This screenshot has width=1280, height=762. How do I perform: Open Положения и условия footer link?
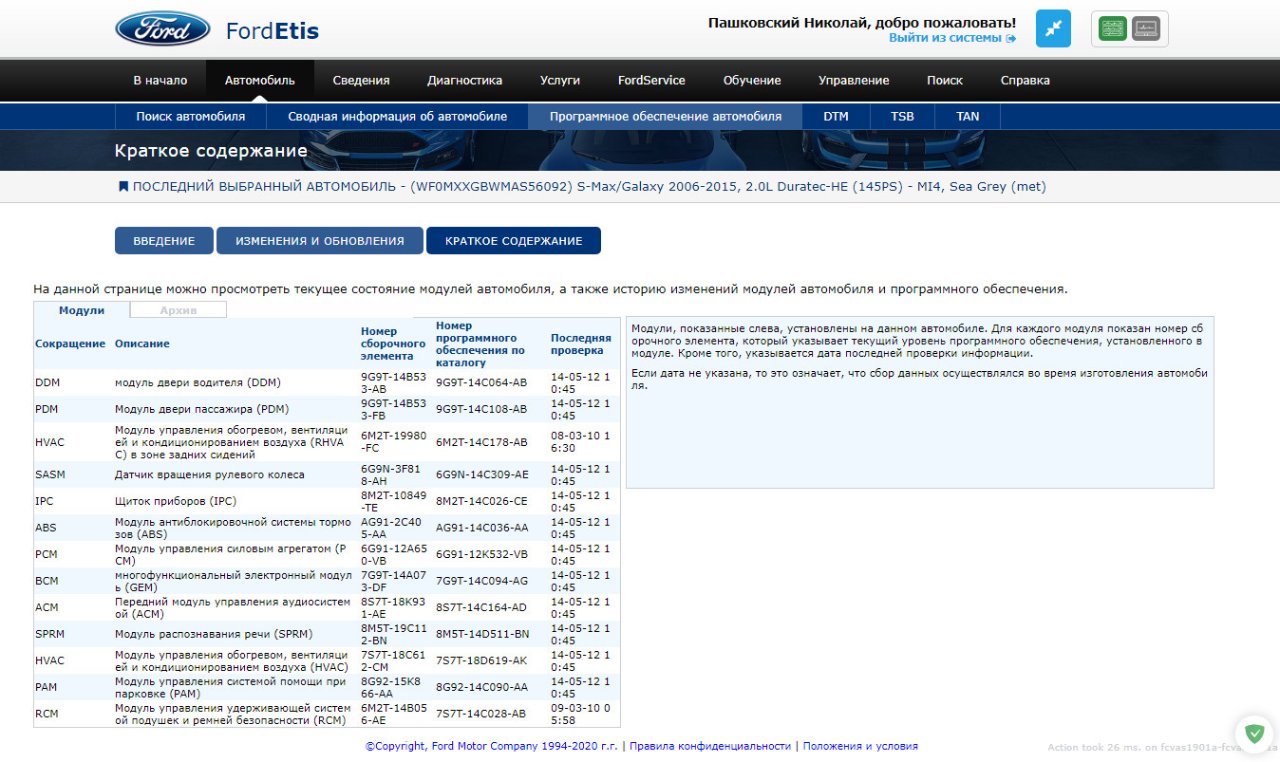(860, 746)
